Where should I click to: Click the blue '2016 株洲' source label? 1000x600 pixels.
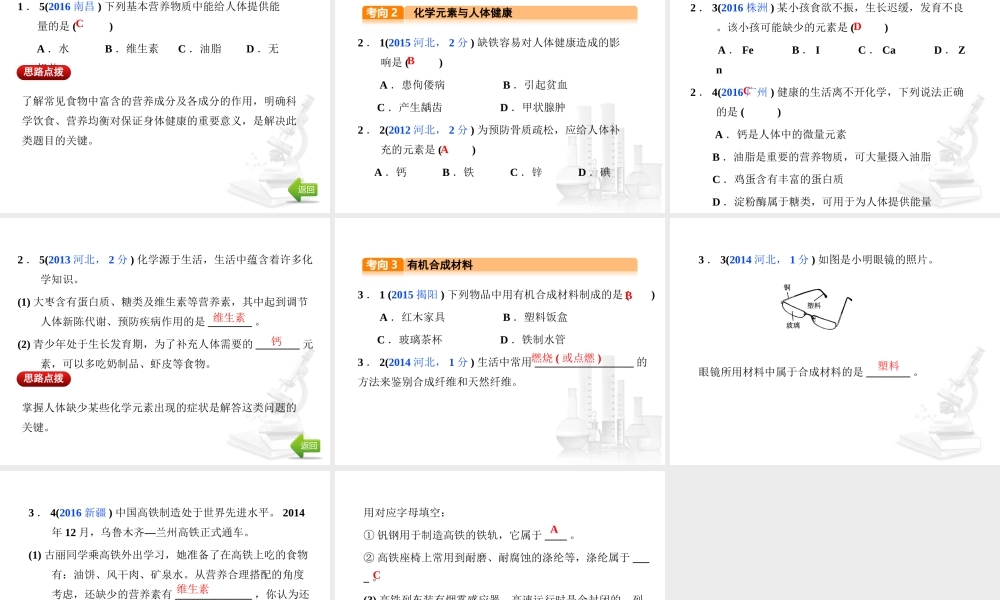tap(744, 8)
